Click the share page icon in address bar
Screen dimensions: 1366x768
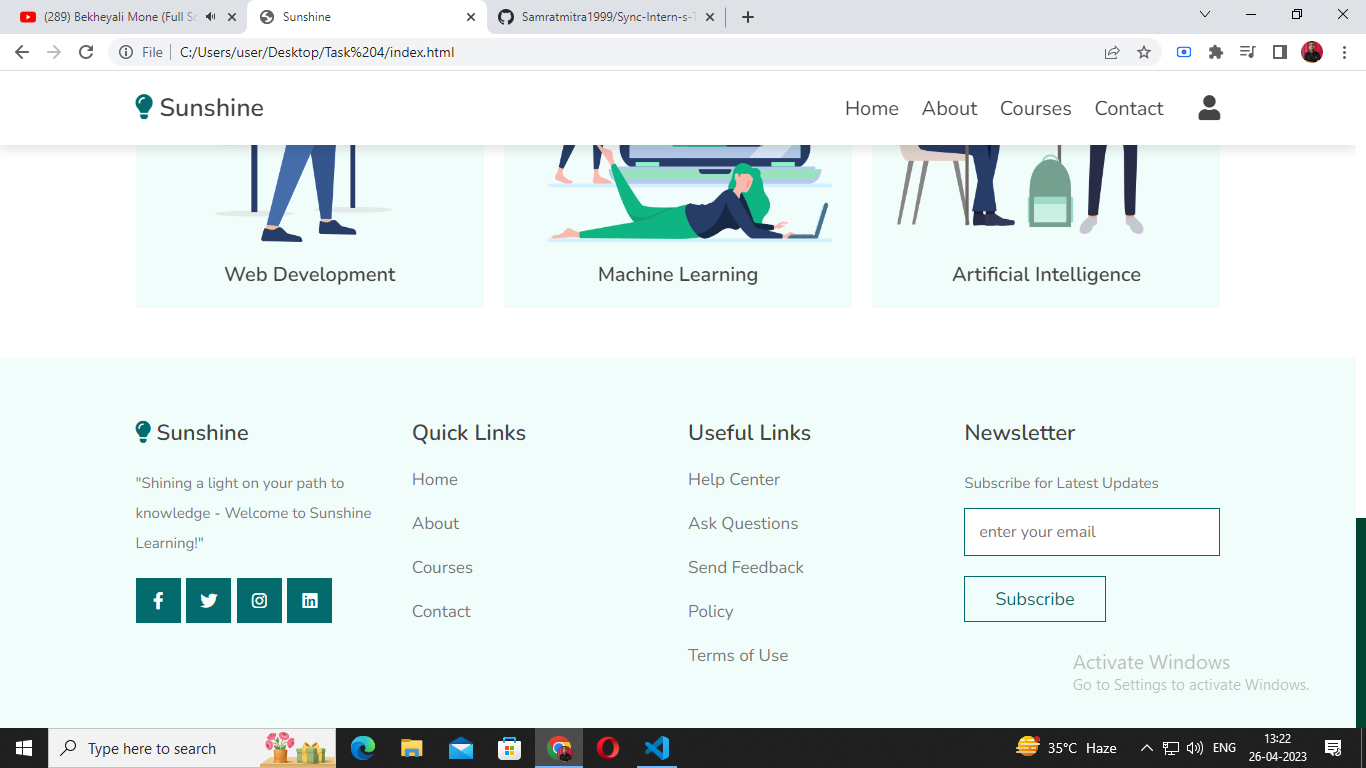pyautogui.click(x=1112, y=52)
